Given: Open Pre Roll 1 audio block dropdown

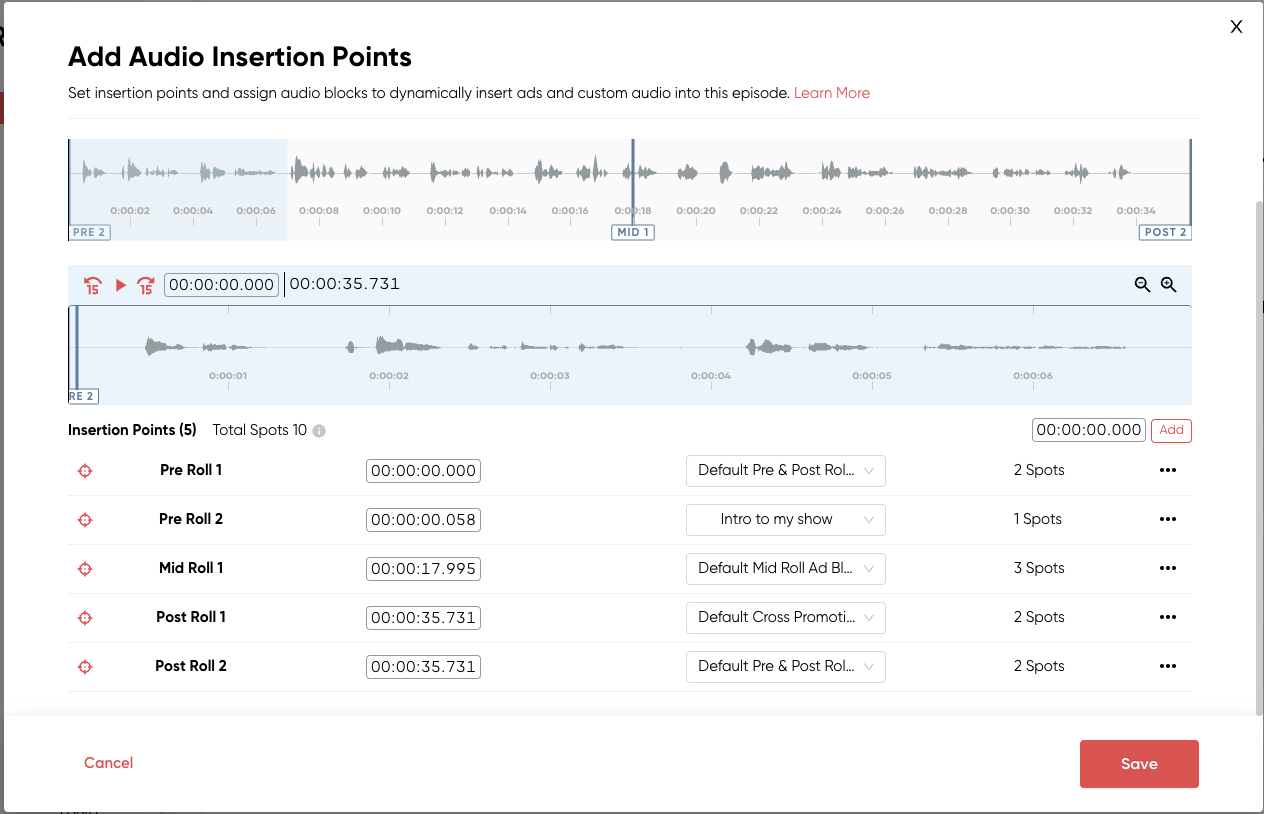Looking at the screenshot, I should (x=785, y=471).
